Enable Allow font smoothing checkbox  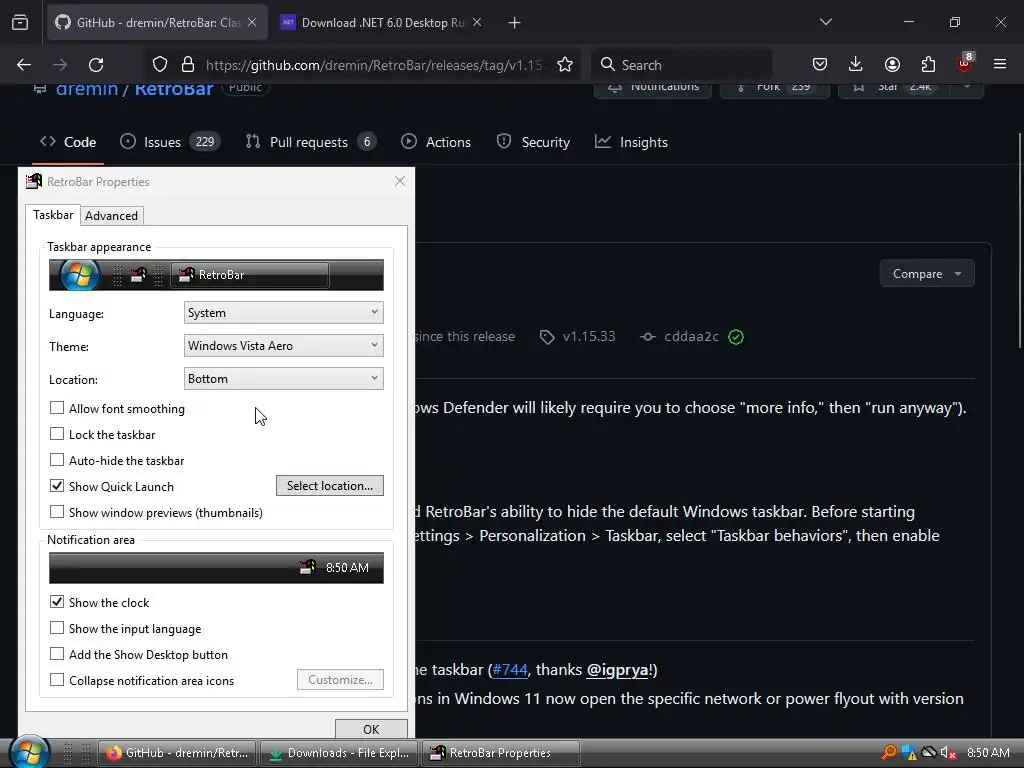point(57,408)
